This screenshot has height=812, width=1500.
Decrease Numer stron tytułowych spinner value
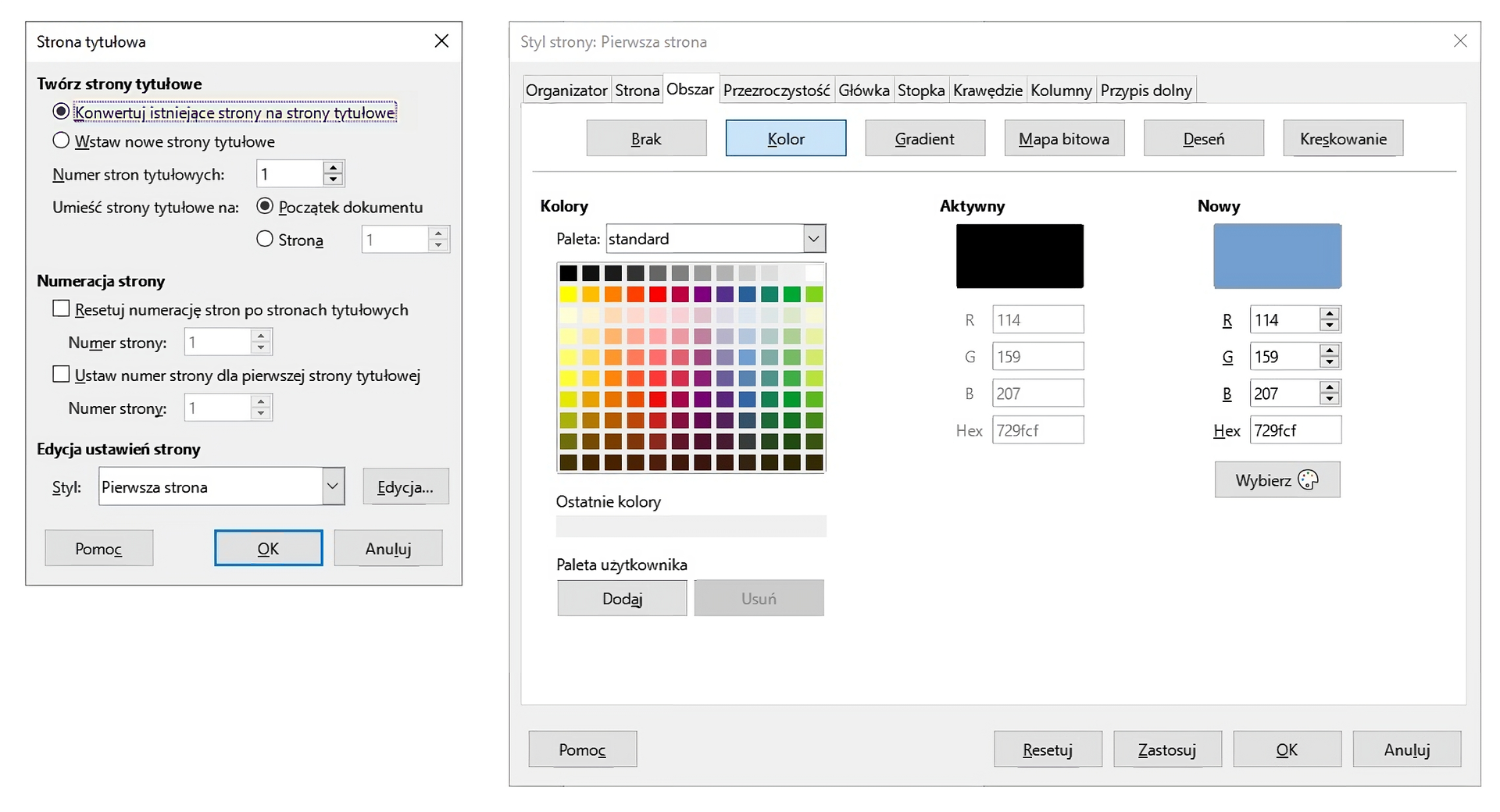click(x=334, y=180)
